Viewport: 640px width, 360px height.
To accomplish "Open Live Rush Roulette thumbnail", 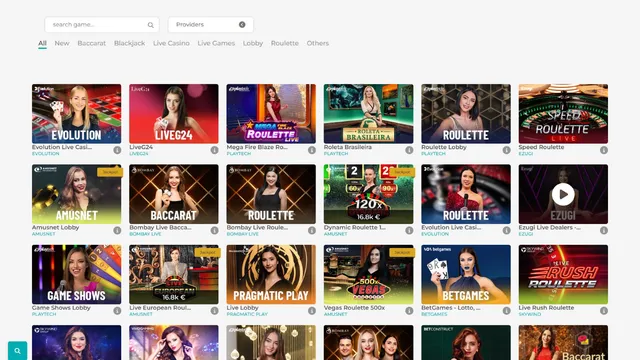I will pos(563,274).
